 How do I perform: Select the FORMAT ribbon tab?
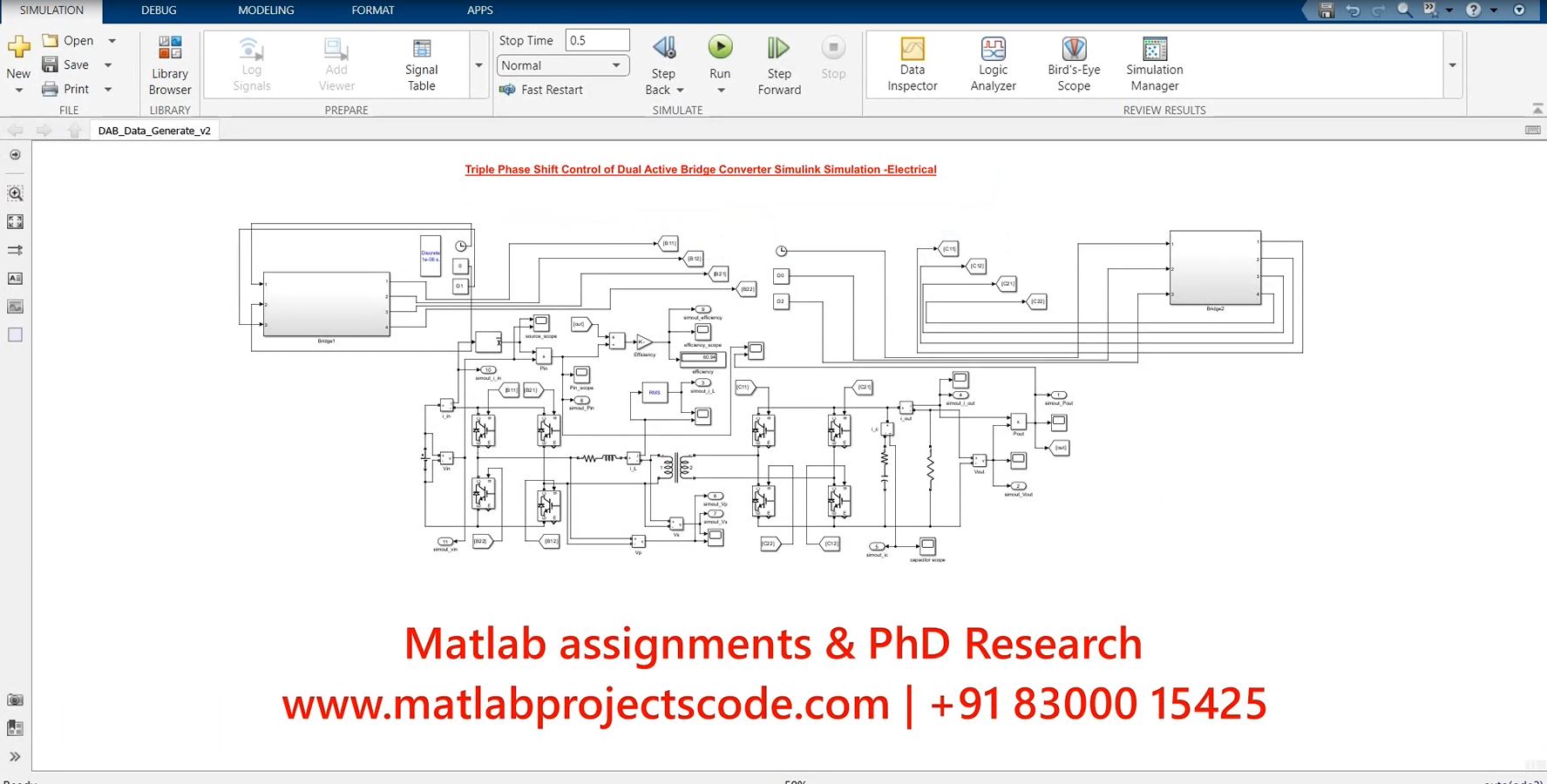pyautogui.click(x=373, y=10)
